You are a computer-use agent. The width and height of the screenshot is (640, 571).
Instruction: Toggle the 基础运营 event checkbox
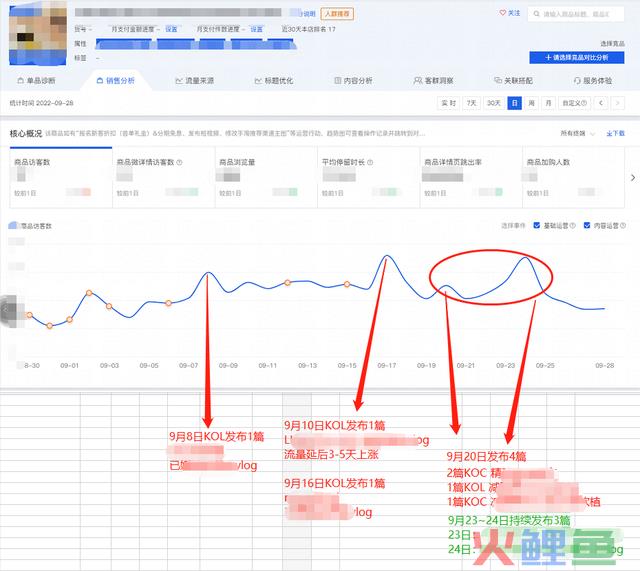(537, 225)
